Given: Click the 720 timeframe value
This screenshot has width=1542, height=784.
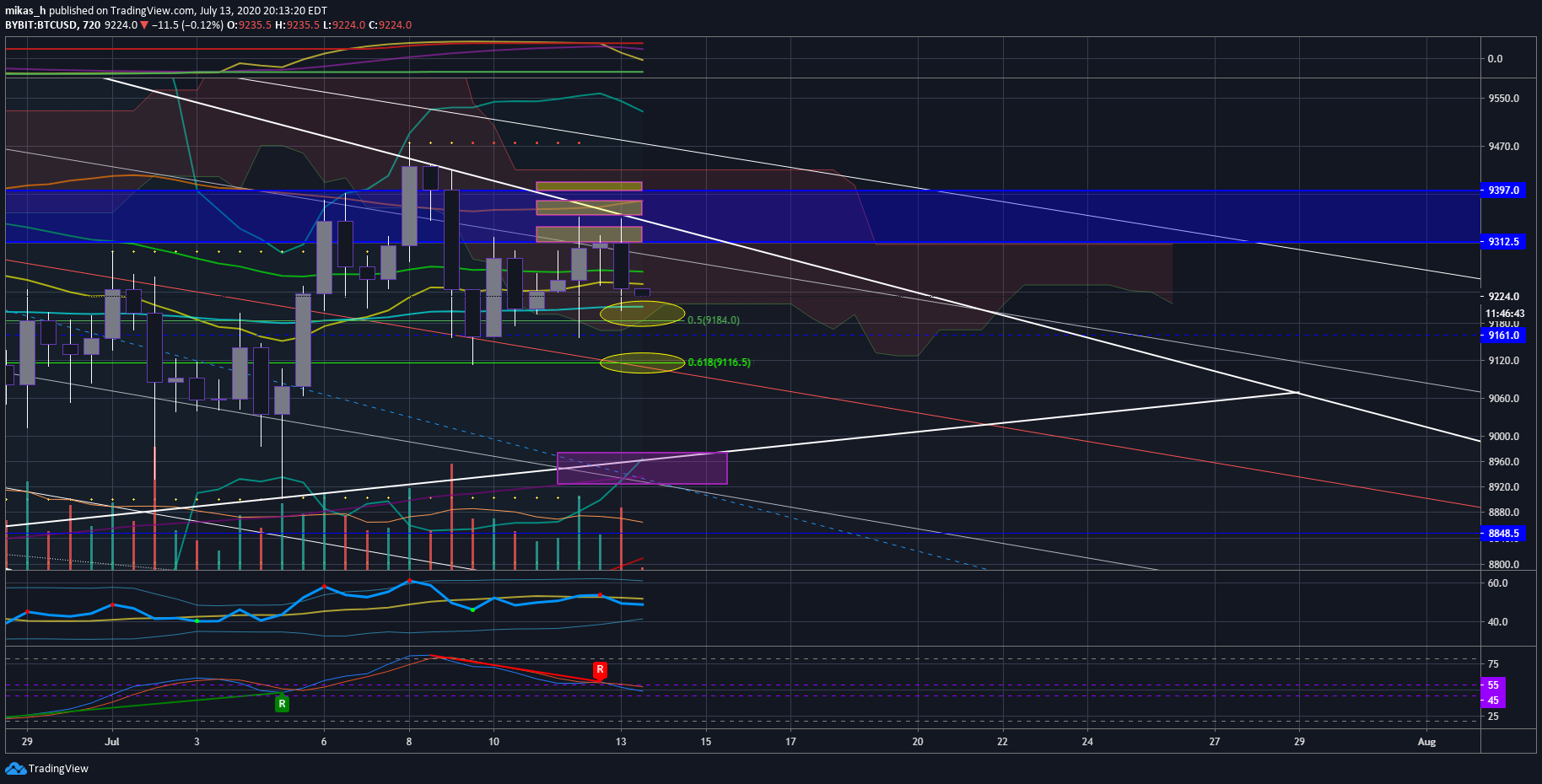Looking at the screenshot, I should pyautogui.click(x=91, y=25).
